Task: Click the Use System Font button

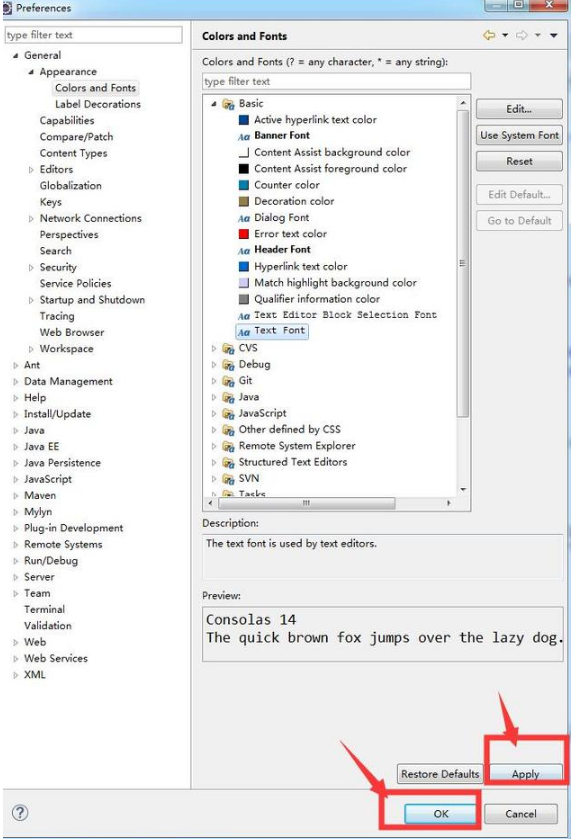Action: pyautogui.click(x=519, y=135)
